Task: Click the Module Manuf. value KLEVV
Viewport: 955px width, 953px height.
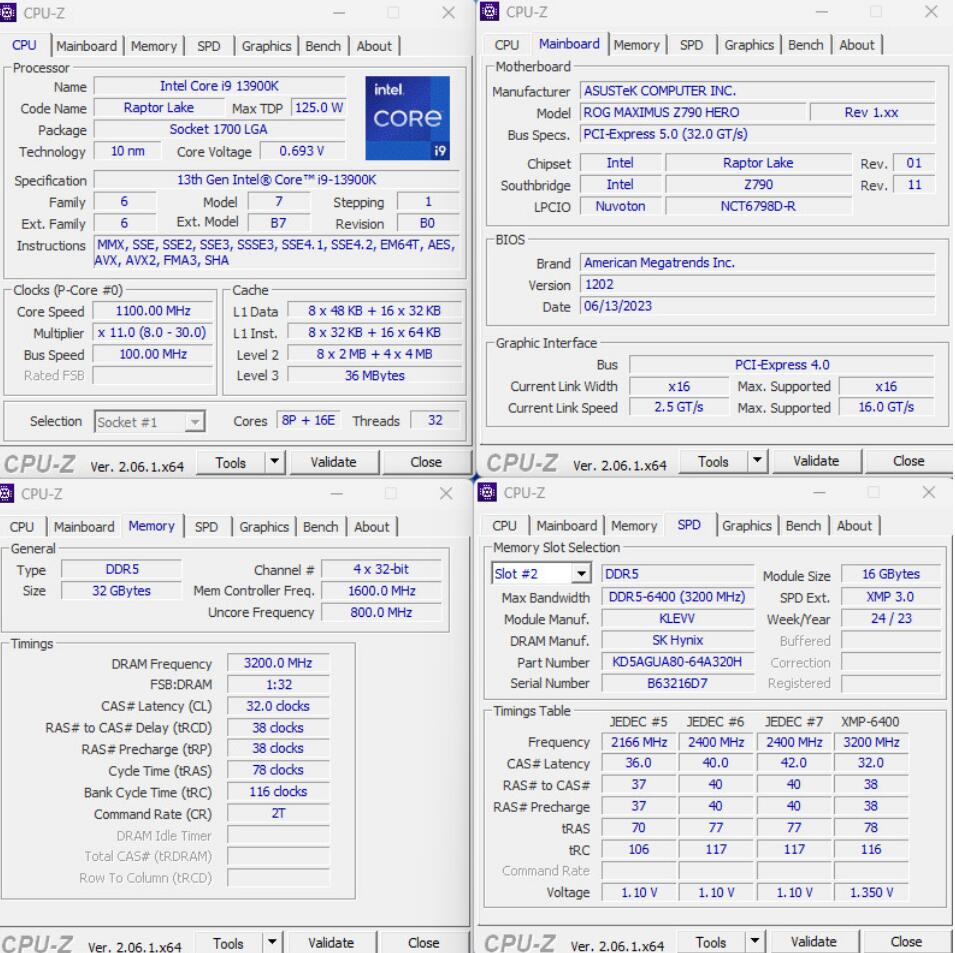Action: click(x=677, y=619)
